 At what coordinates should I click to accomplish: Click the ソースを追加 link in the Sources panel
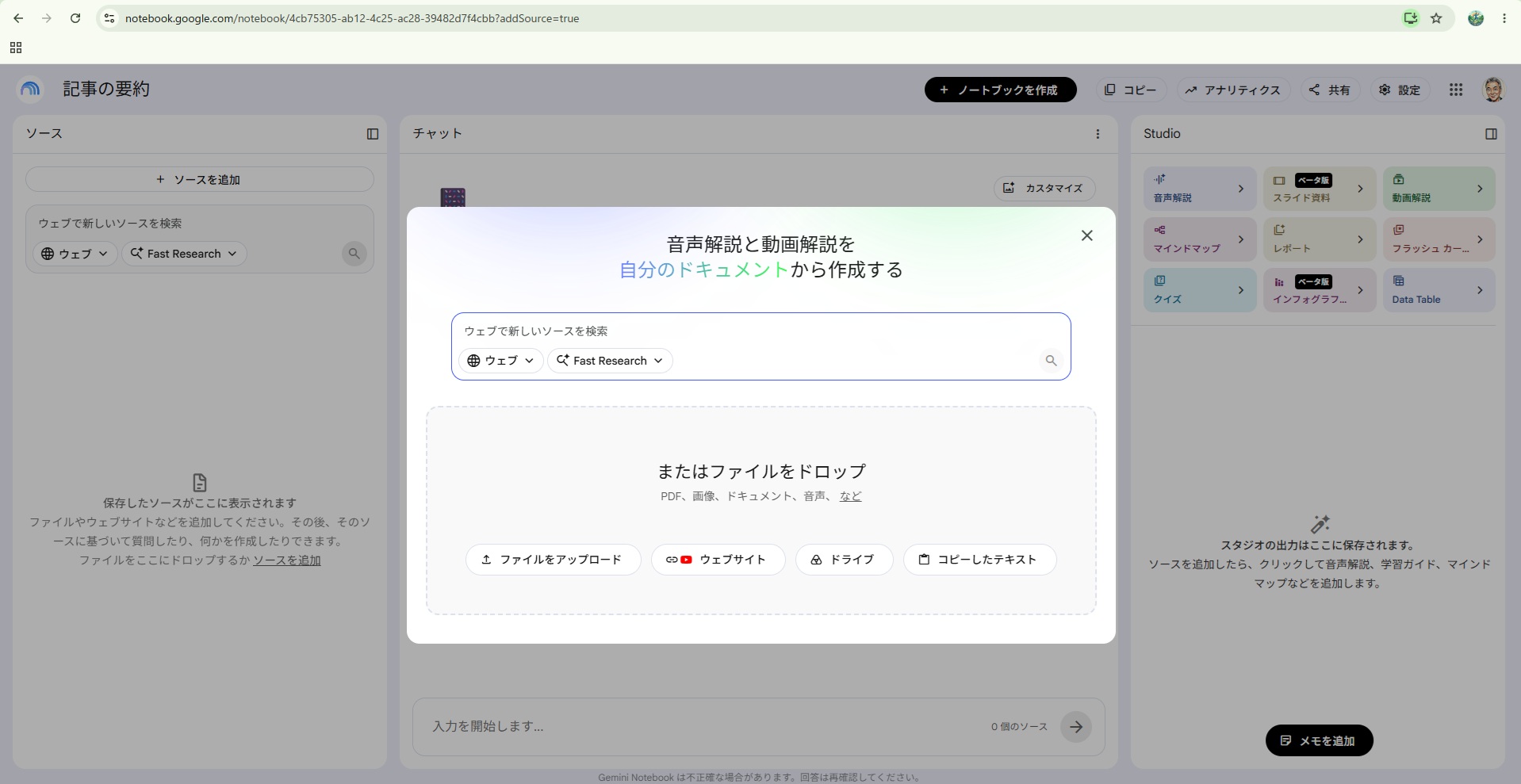(x=287, y=560)
